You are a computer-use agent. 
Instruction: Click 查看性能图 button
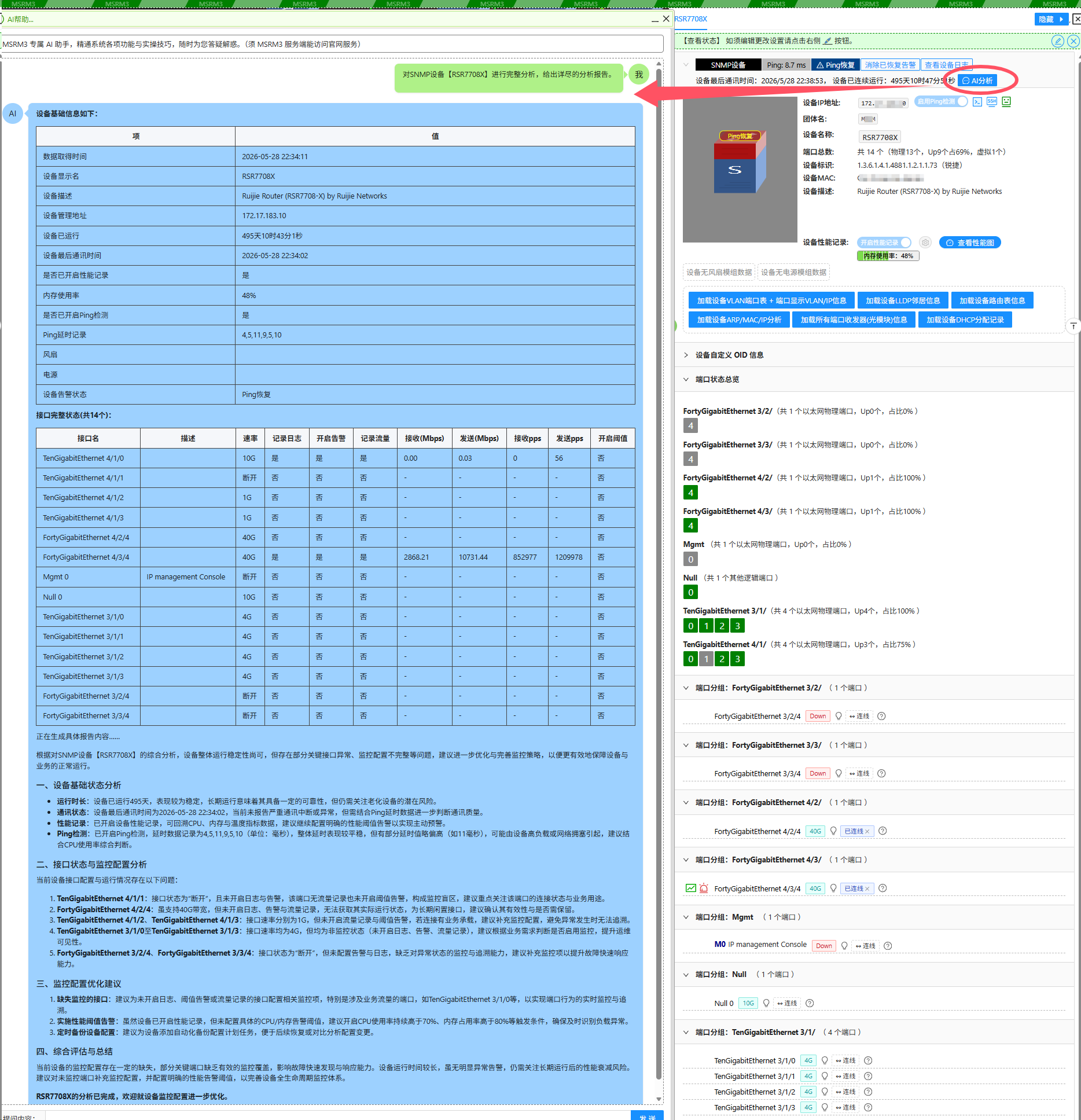(x=970, y=243)
